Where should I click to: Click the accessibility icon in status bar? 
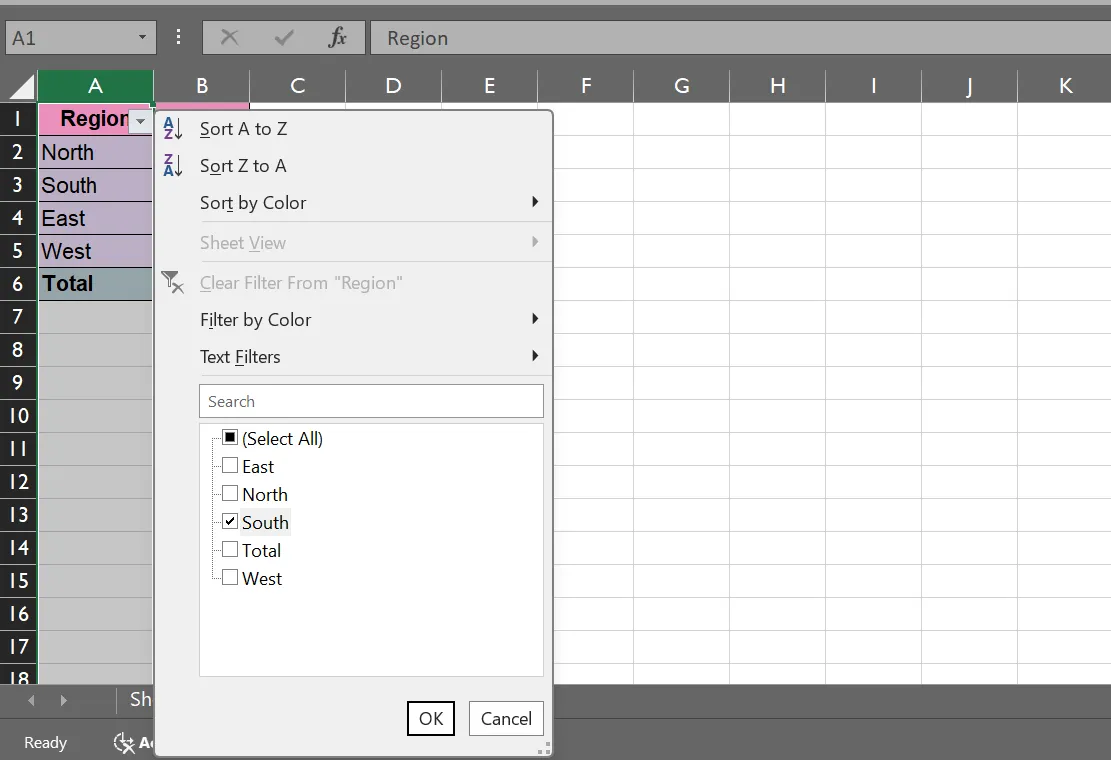click(x=124, y=742)
